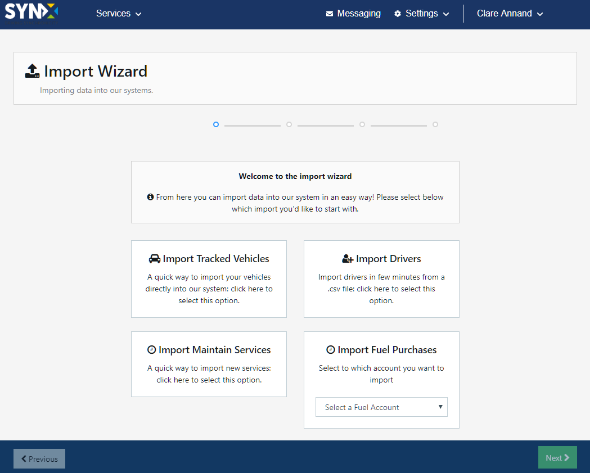
Task: Click the Next button
Action: click(x=557, y=458)
